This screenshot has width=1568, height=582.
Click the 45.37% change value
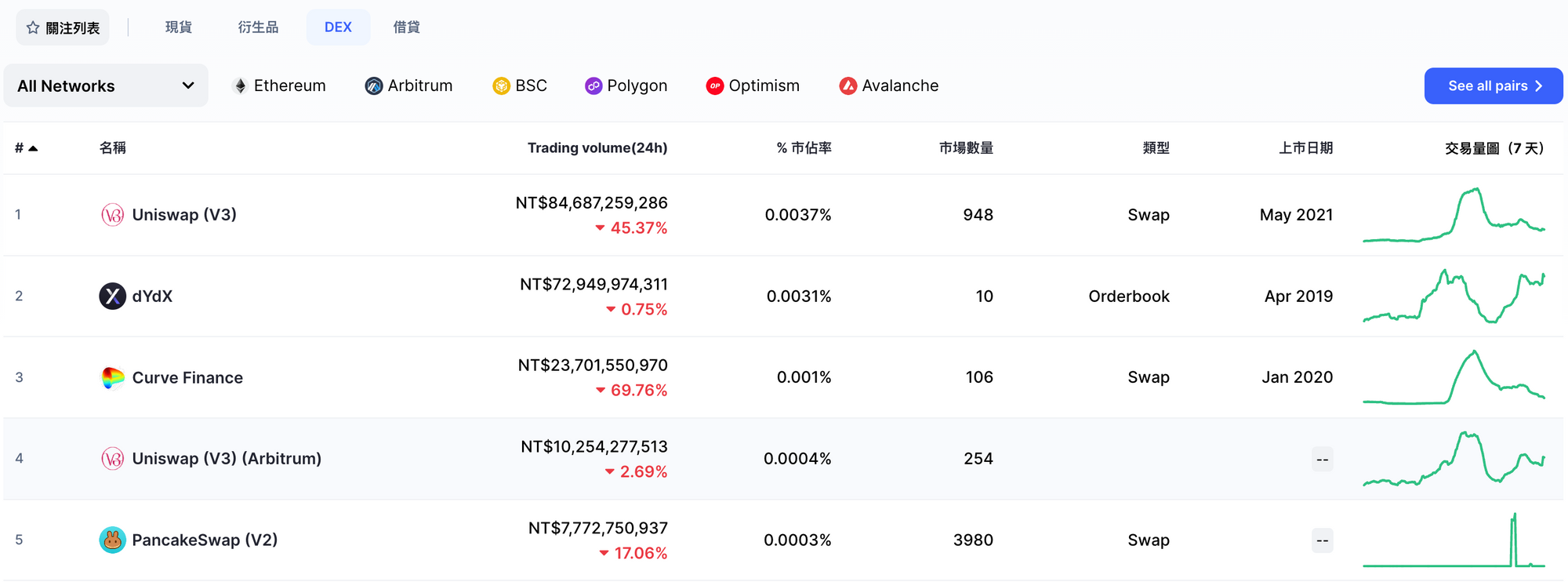[639, 228]
